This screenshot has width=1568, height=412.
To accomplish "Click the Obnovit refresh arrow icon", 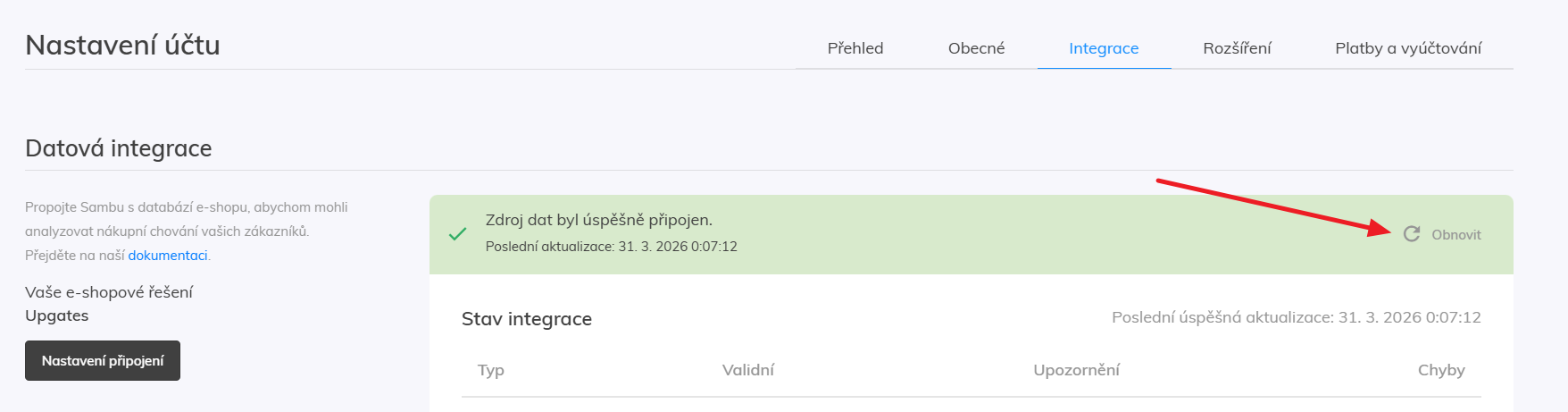I will click(1411, 234).
